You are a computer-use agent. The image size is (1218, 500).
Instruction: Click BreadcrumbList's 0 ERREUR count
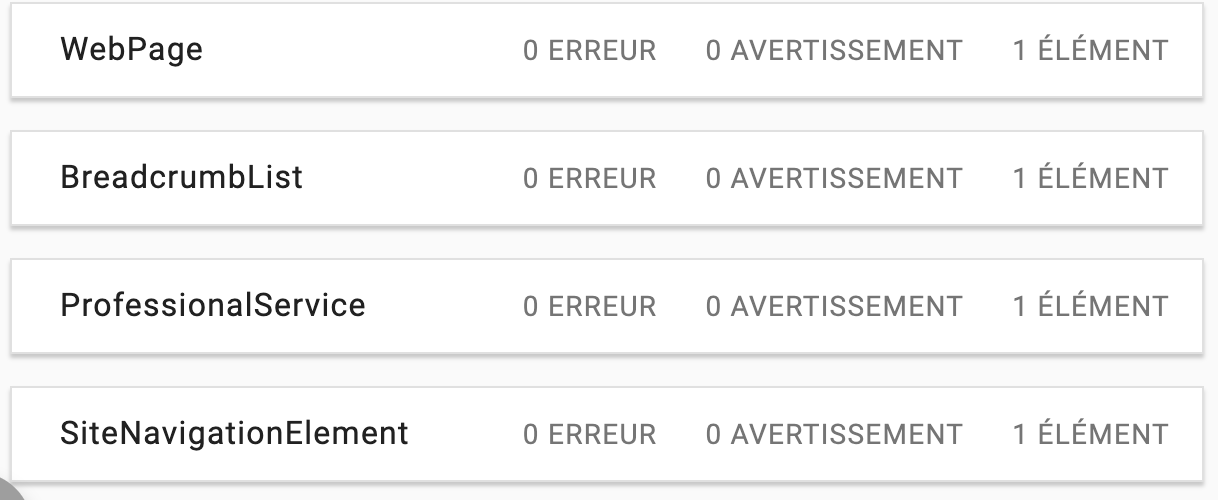pyautogui.click(x=590, y=178)
